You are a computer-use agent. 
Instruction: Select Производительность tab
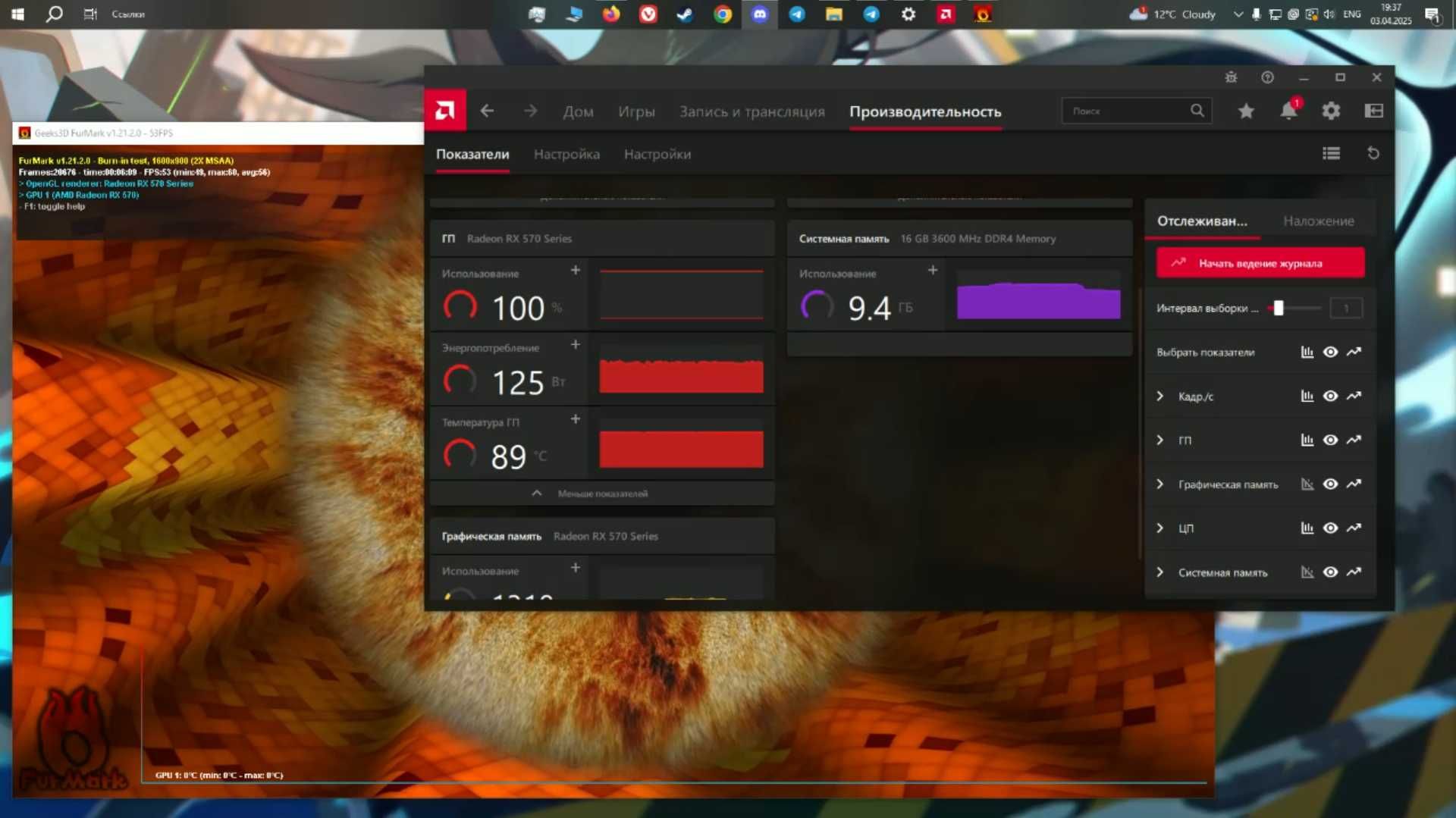pyautogui.click(x=925, y=111)
